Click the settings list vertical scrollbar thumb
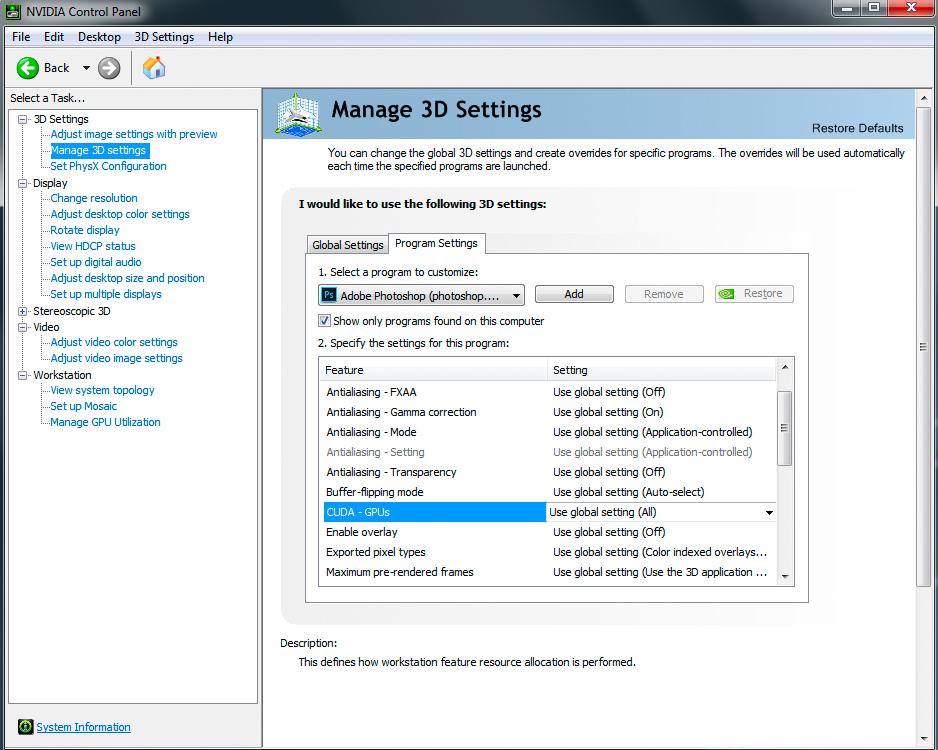The image size is (938, 750). [x=784, y=428]
